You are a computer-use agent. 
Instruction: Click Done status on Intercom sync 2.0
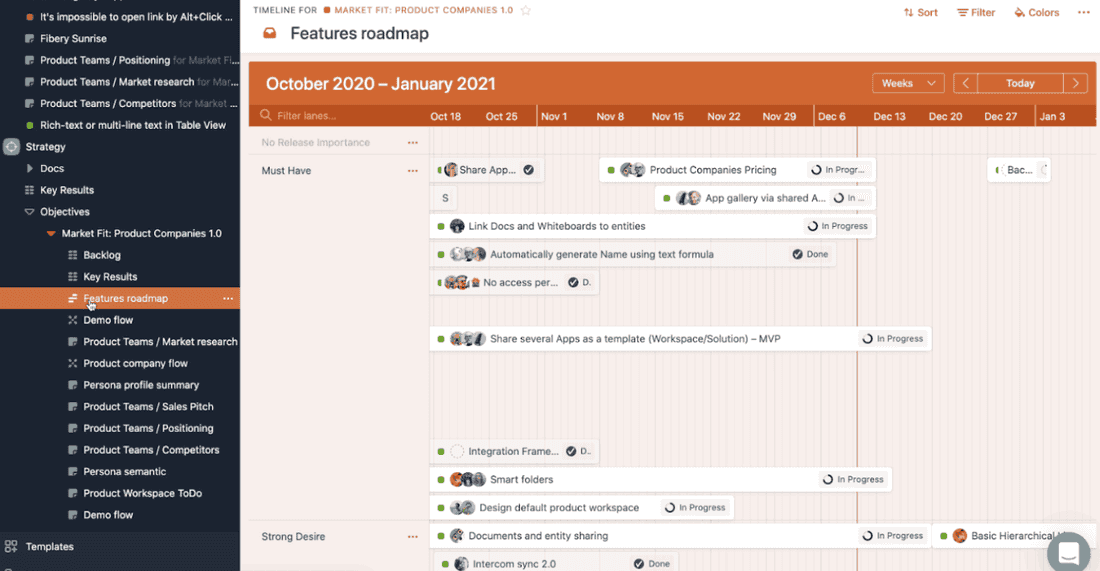point(652,563)
